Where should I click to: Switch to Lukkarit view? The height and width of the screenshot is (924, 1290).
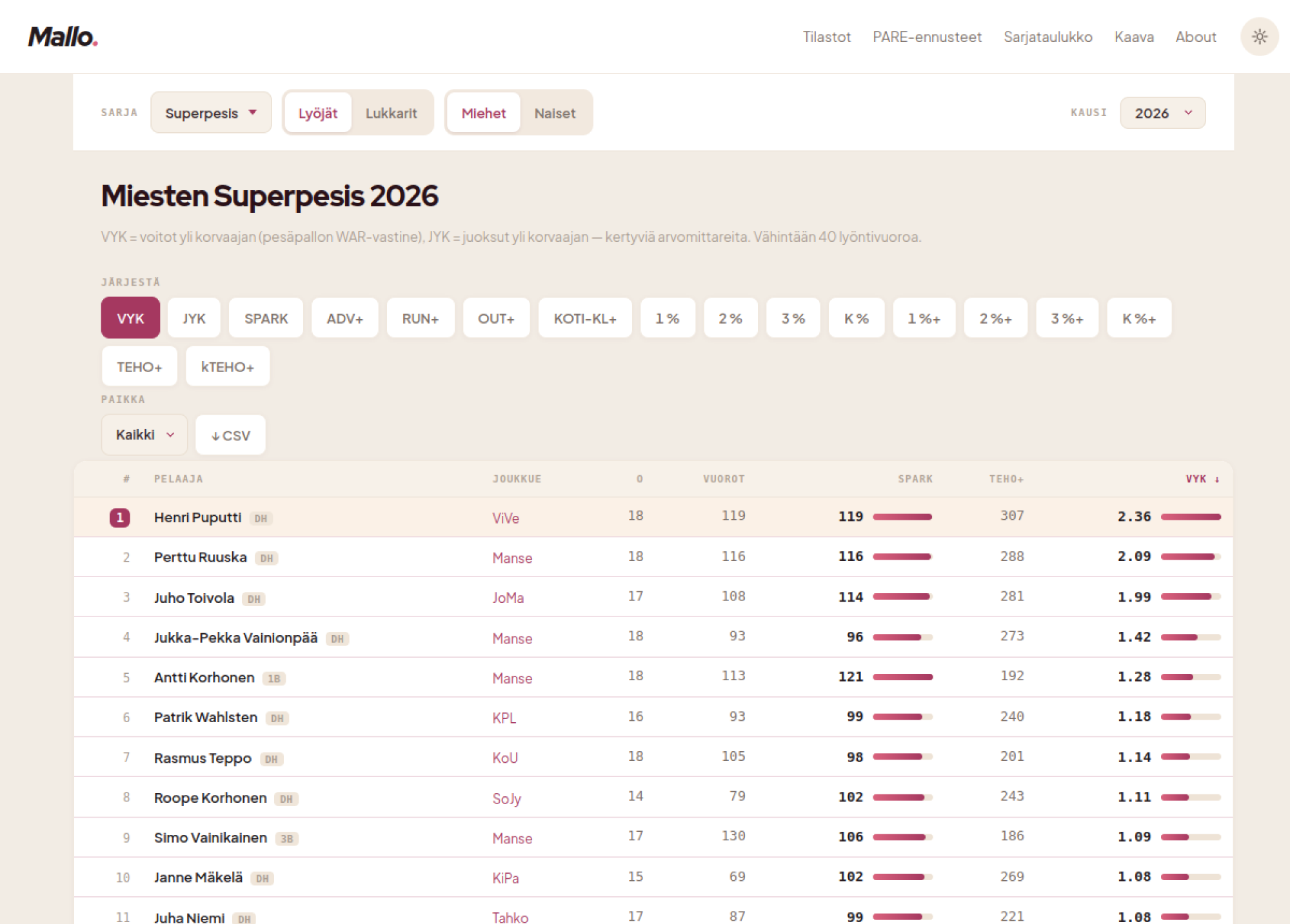pyautogui.click(x=391, y=113)
